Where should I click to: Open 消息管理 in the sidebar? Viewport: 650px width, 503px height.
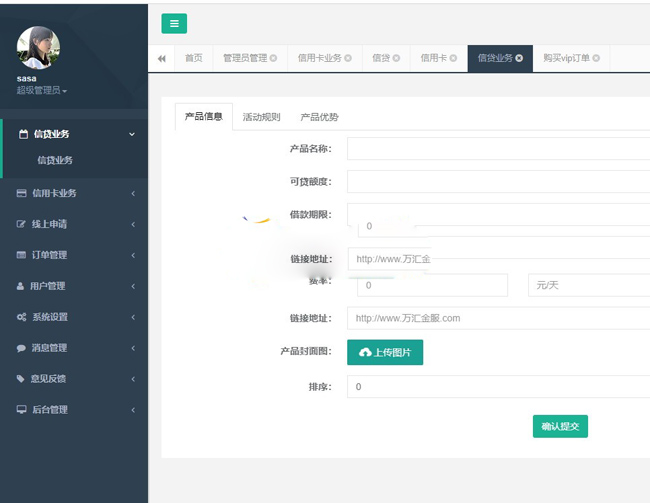74,348
